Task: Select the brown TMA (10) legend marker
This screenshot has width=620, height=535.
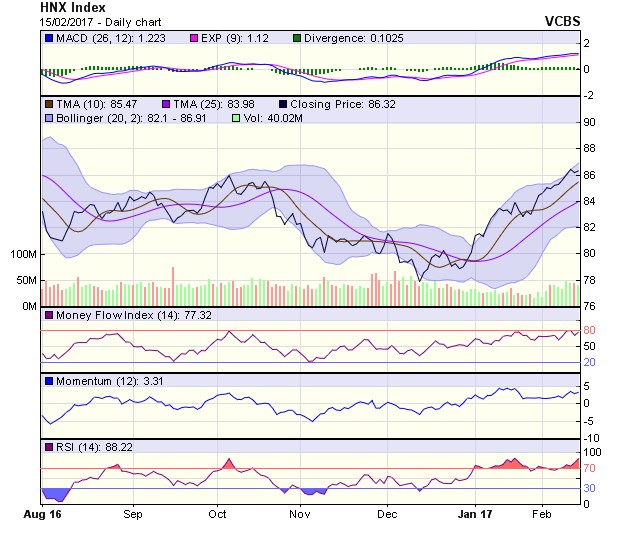Action: point(49,103)
